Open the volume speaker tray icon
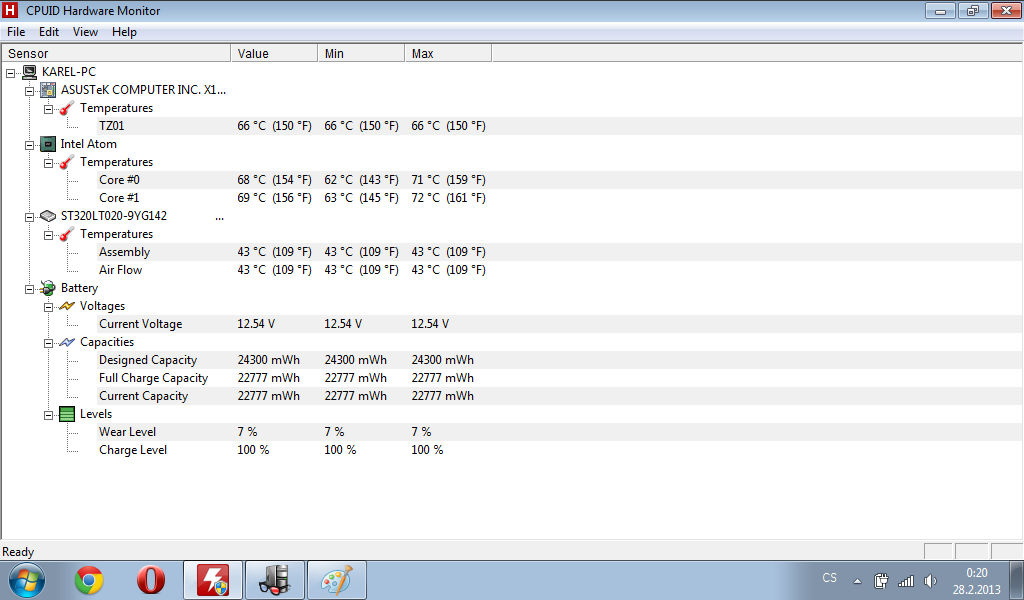Screen dimensions: 1024x600 (931, 580)
